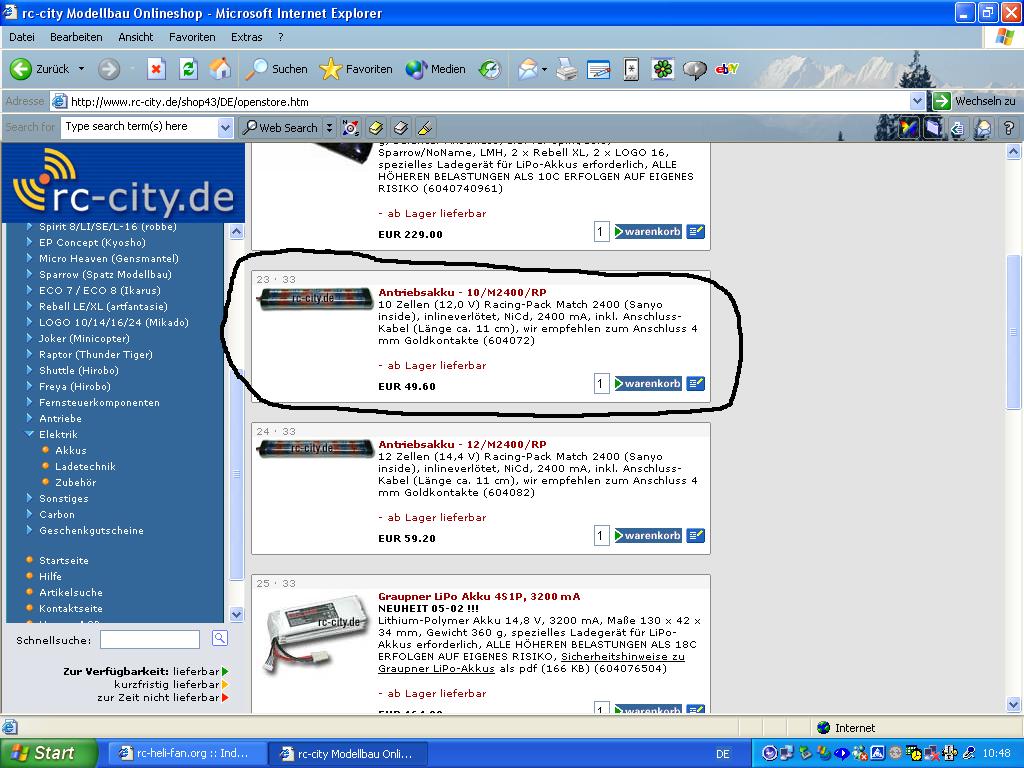Open the Favoriten menu in menu bar

pyautogui.click(x=192, y=37)
